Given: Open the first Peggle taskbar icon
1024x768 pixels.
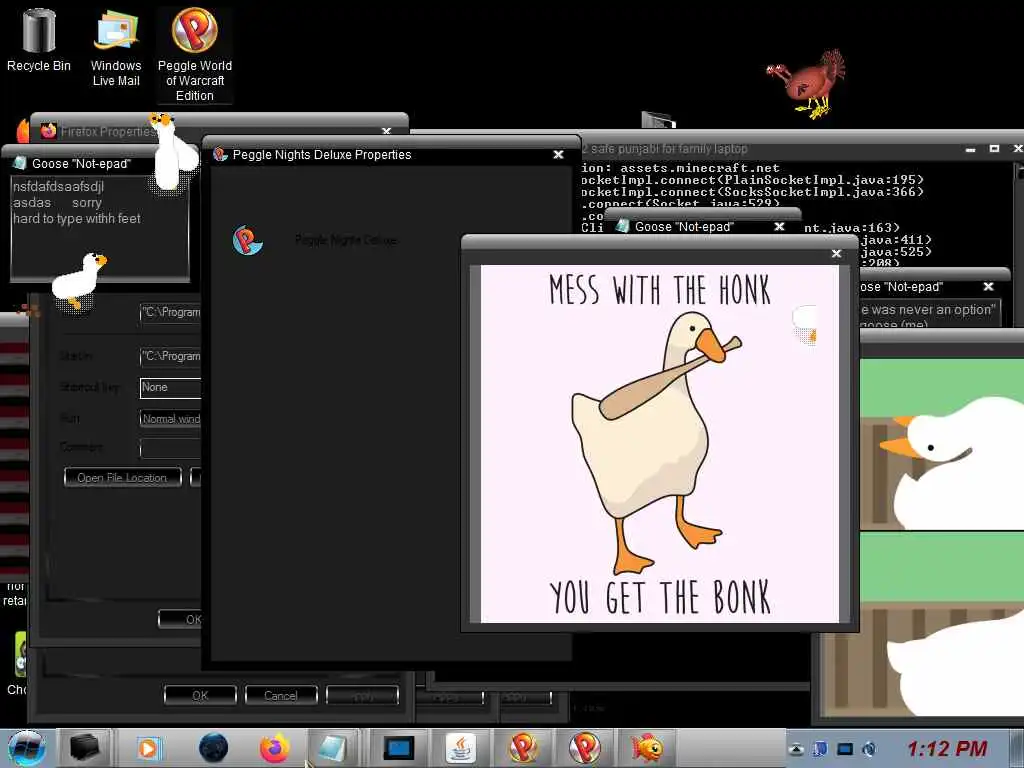Looking at the screenshot, I should [x=524, y=748].
